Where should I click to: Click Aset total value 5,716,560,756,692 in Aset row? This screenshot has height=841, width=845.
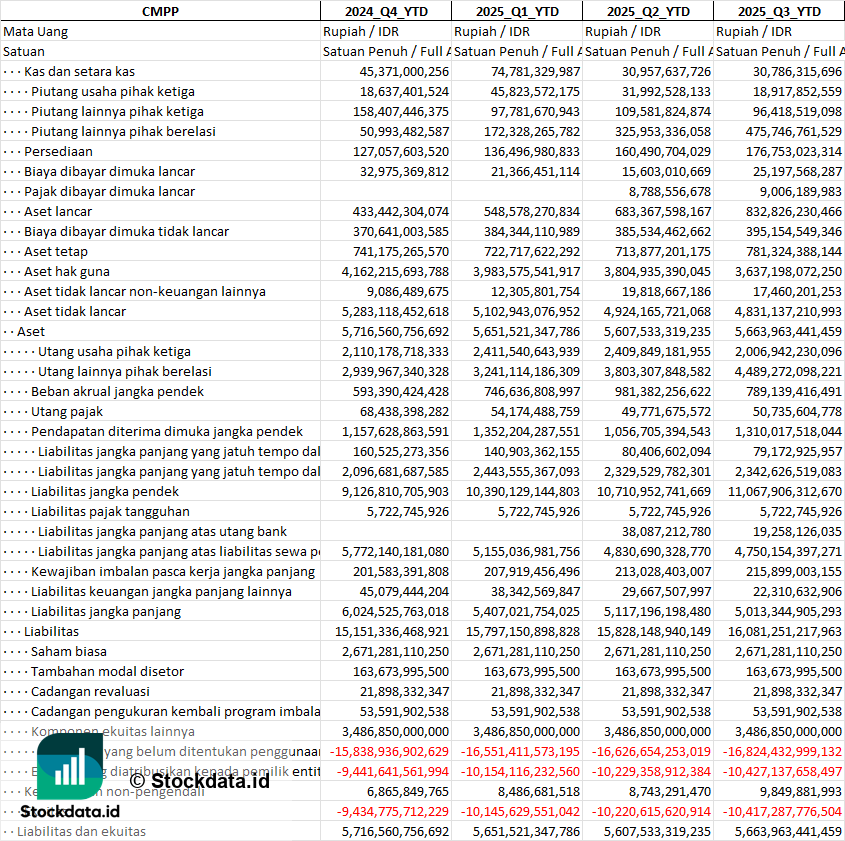[396, 331]
